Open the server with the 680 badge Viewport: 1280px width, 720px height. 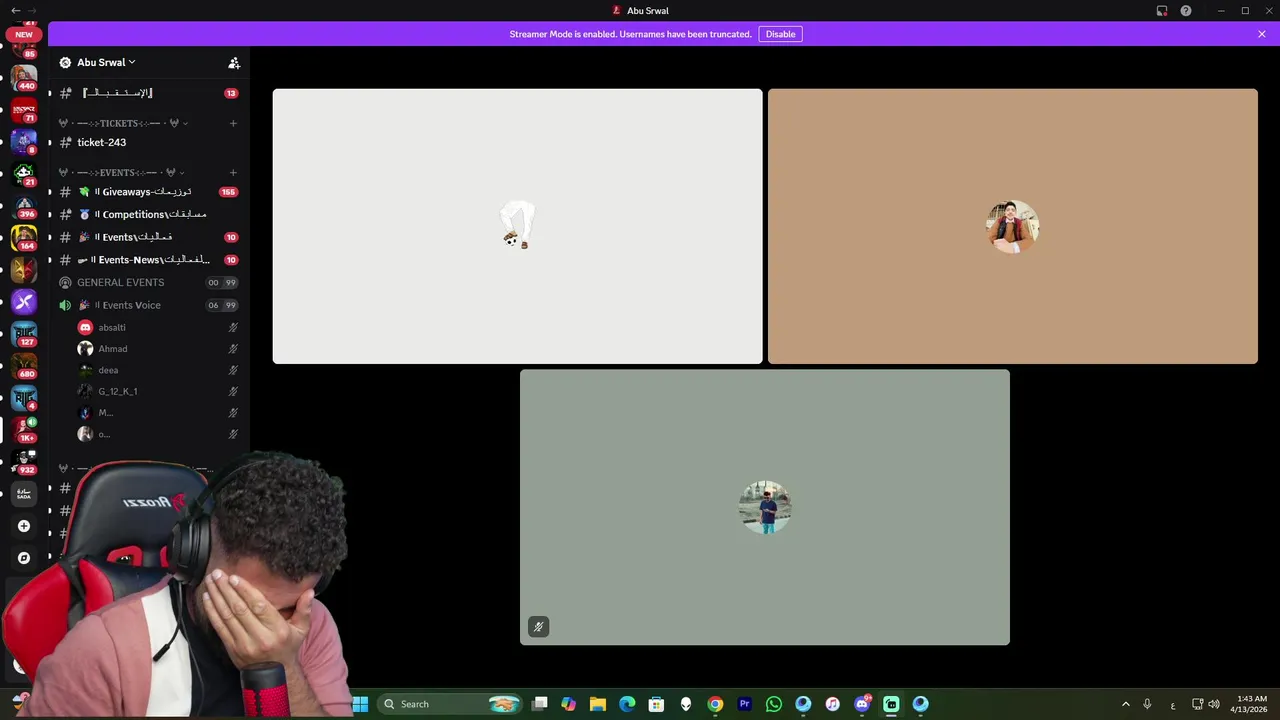pyautogui.click(x=24, y=365)
